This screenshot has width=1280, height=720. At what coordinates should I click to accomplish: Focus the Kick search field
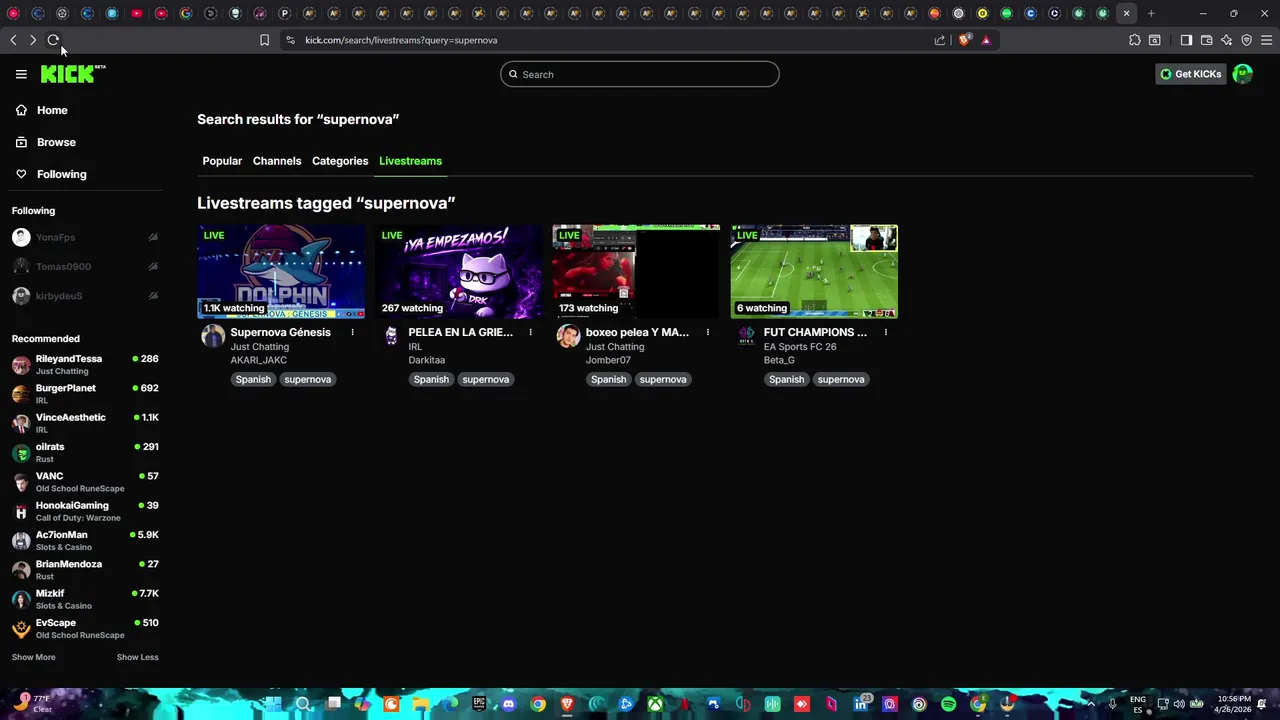tap(640, 74)
